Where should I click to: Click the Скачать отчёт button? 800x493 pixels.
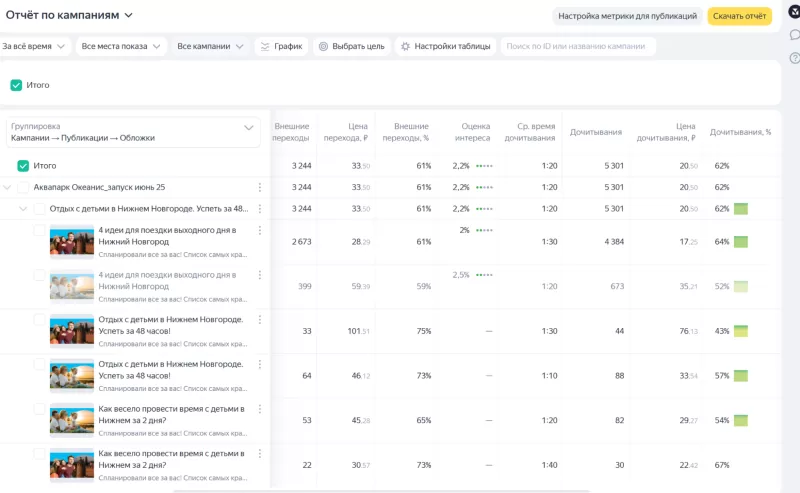click(739, 16)
